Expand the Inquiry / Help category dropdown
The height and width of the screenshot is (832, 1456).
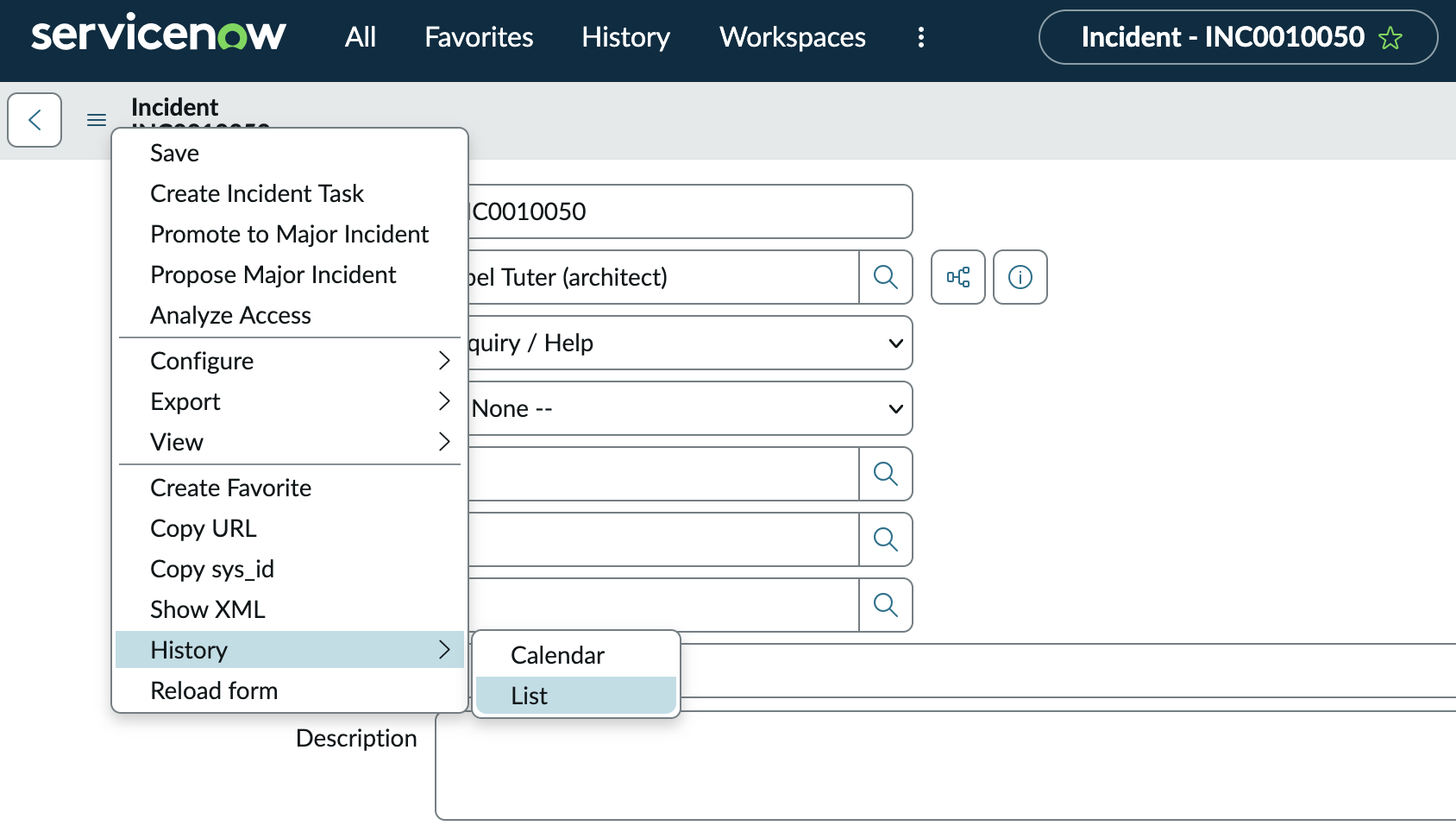pyautogui.click(x=688, y=343)
